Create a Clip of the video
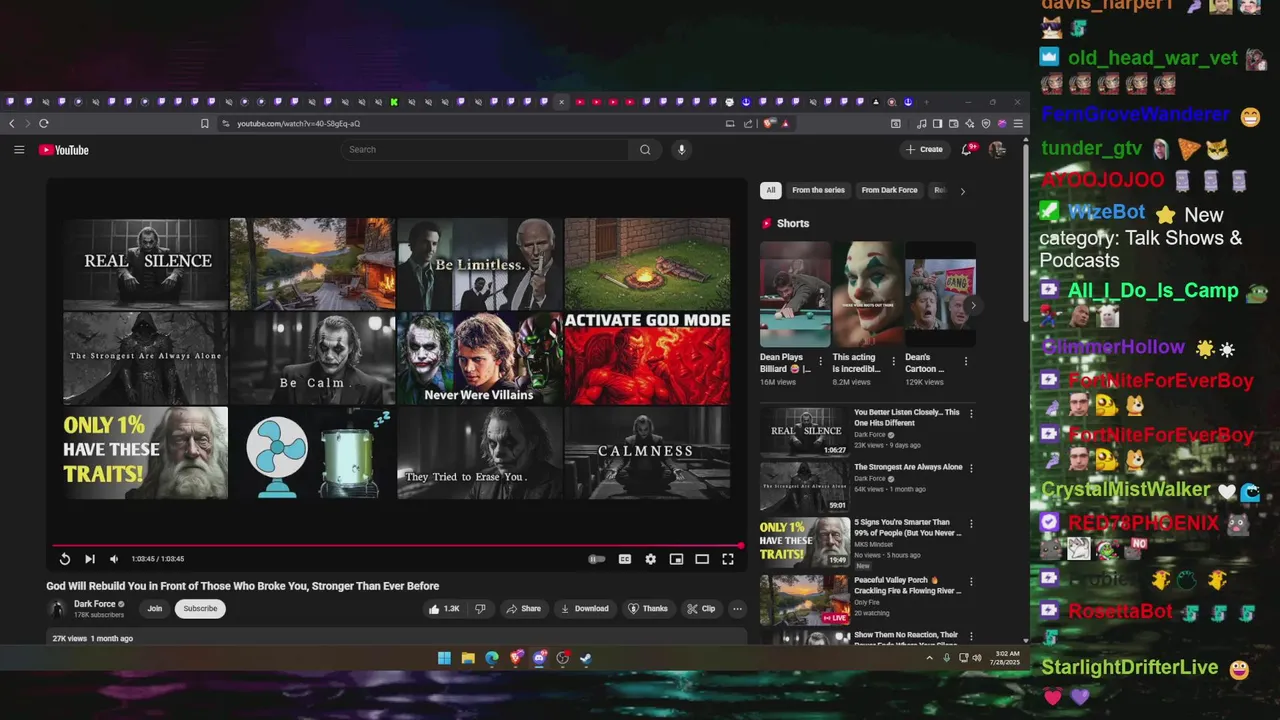Viewport: 1280px width, 720px height. pyautogui.click(x=700, y=608)
